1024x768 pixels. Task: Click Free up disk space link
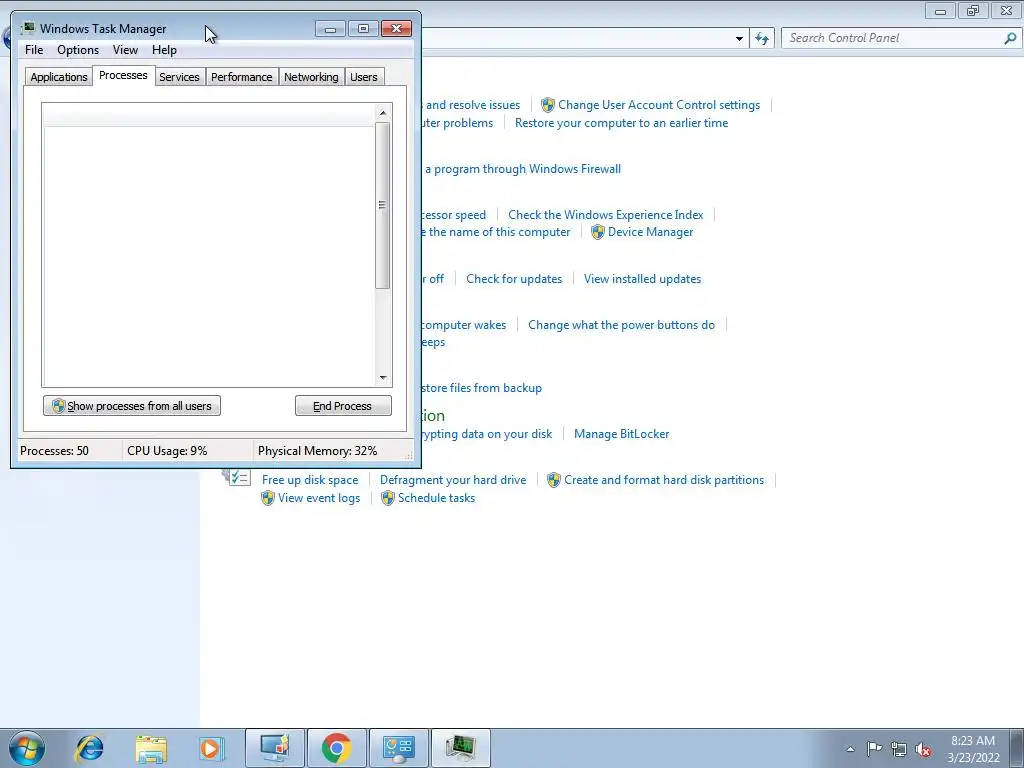(x=310, y=480)
